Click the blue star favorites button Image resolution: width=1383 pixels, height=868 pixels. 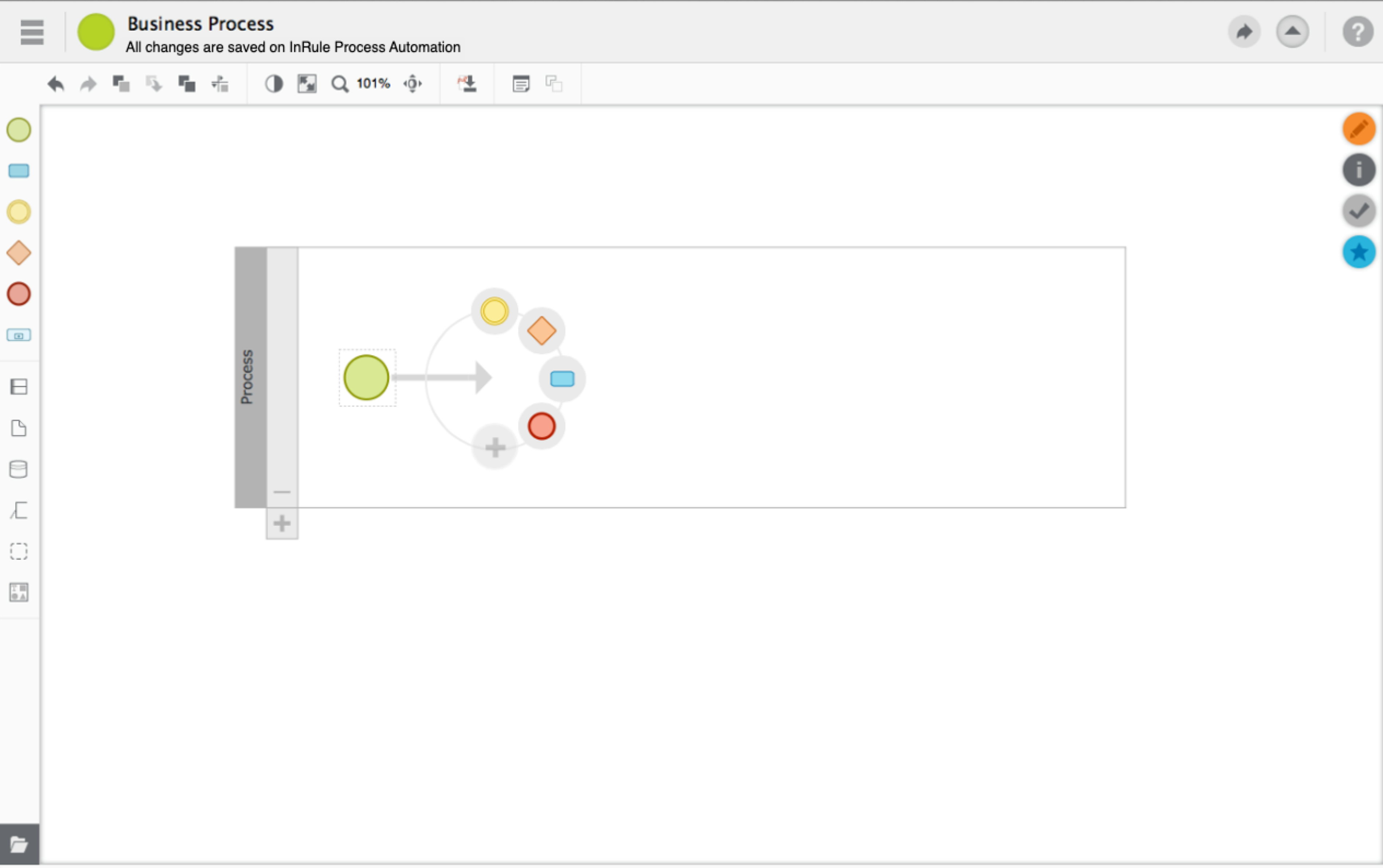point(1358,252)
